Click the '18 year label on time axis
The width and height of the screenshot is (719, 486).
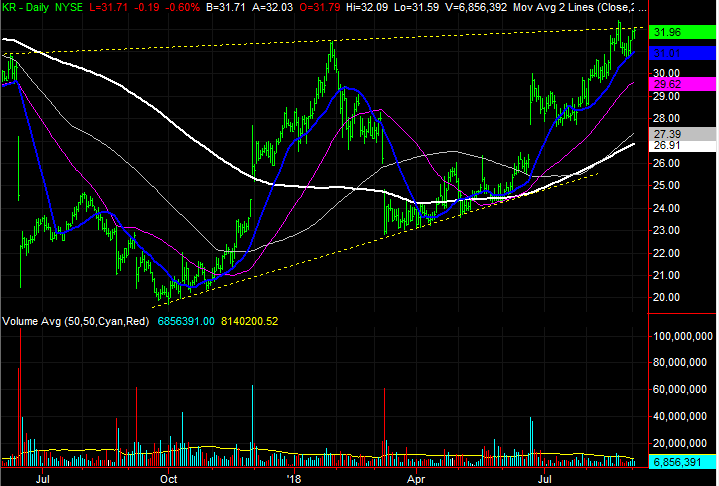tap(293, 479)
